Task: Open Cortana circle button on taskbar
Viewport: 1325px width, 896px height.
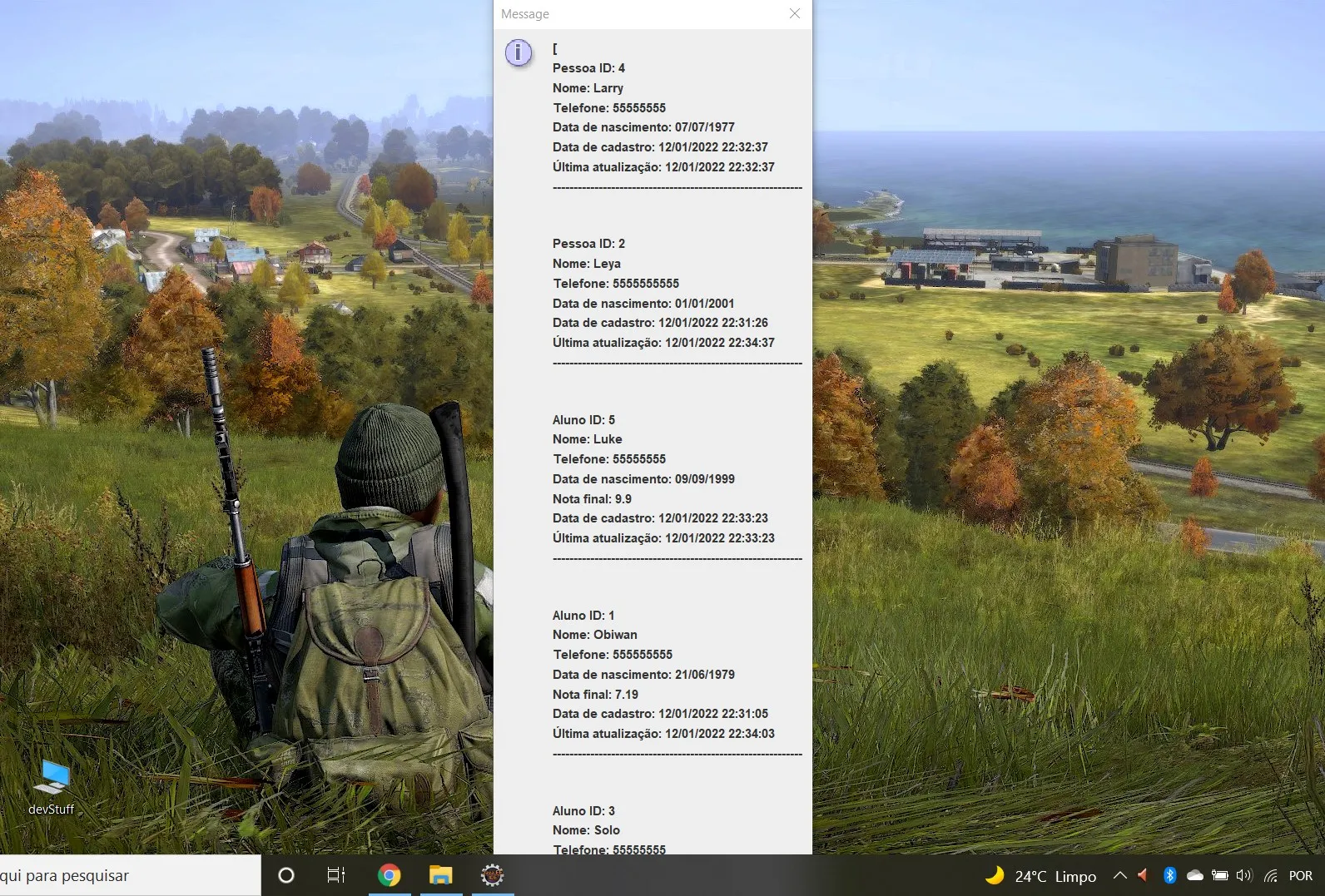Action: tap(285, 875)
